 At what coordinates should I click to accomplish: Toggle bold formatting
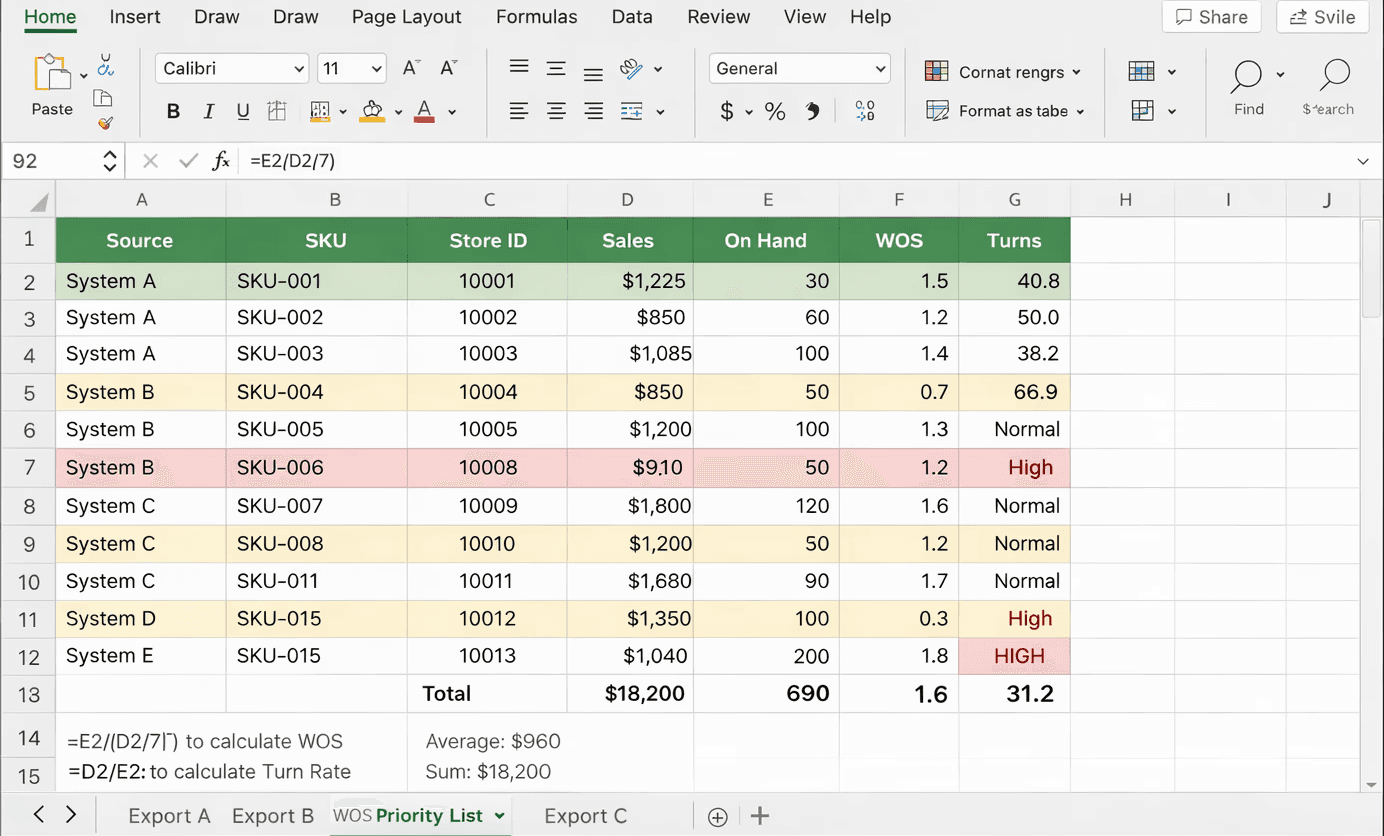point(173,111)
